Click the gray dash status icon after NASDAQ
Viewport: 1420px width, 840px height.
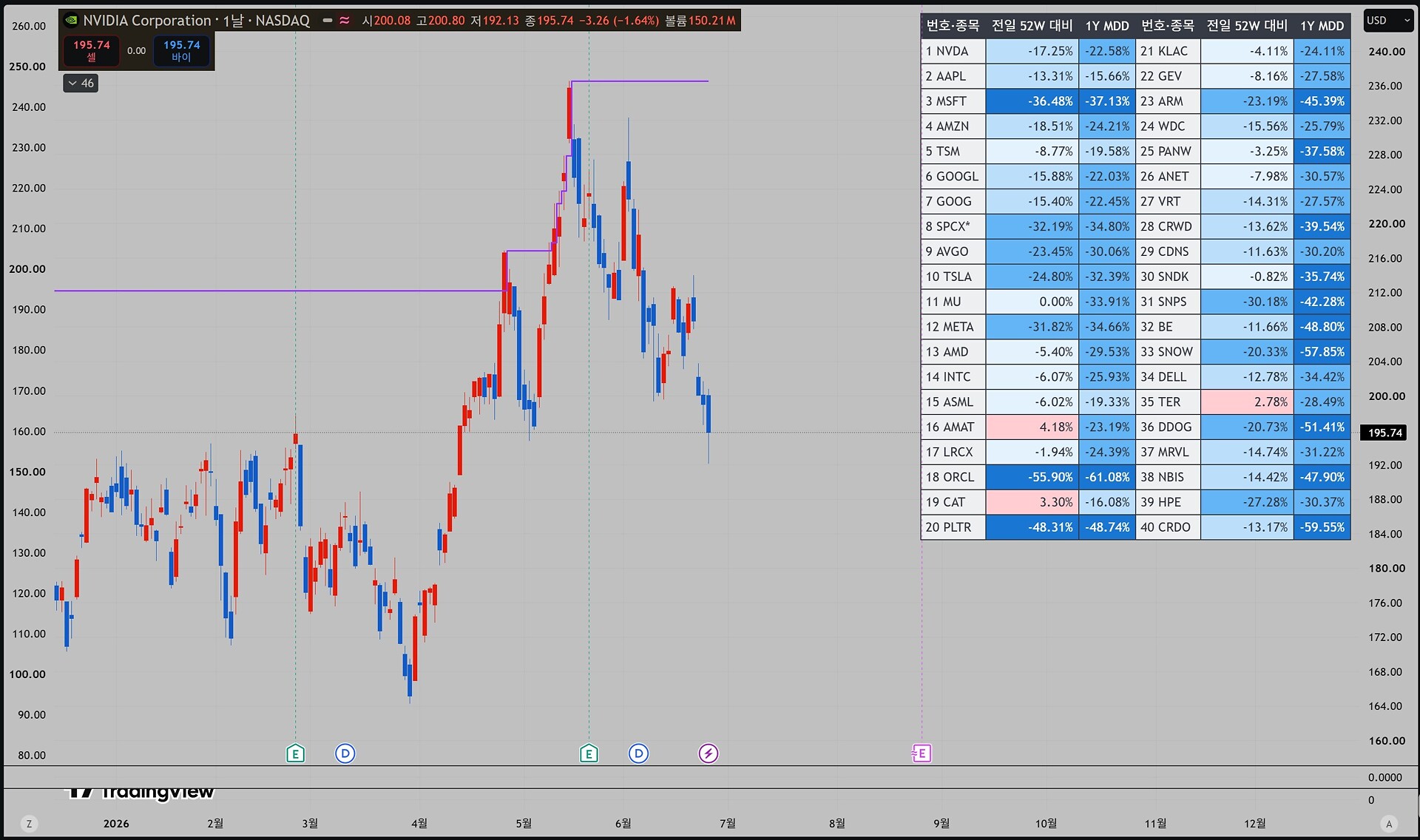point(328,21)
